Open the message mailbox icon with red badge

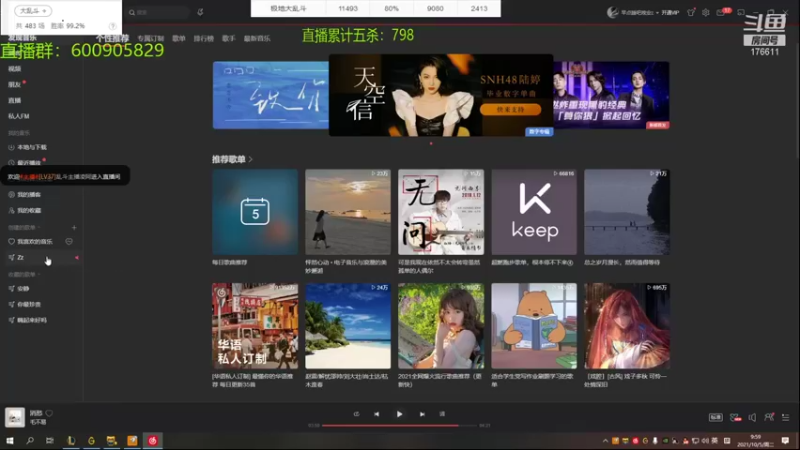tap(721, 12)
